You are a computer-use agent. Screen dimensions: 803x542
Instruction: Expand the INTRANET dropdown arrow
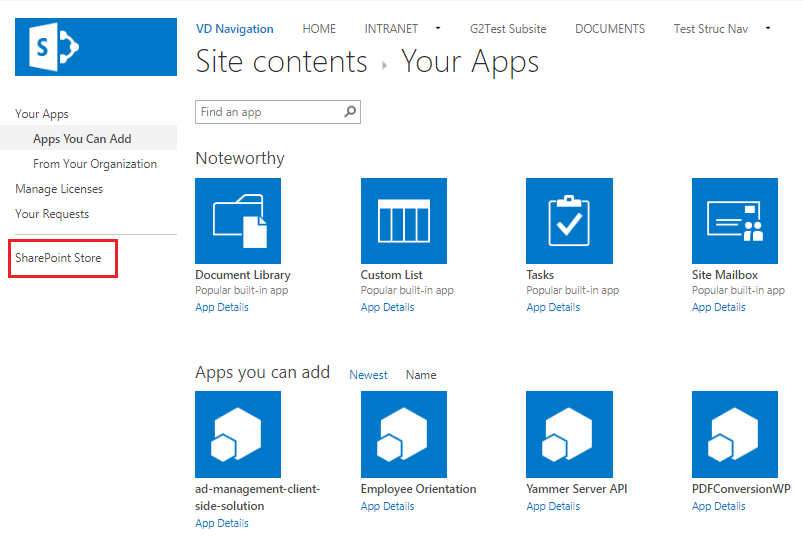click(438, 28)
